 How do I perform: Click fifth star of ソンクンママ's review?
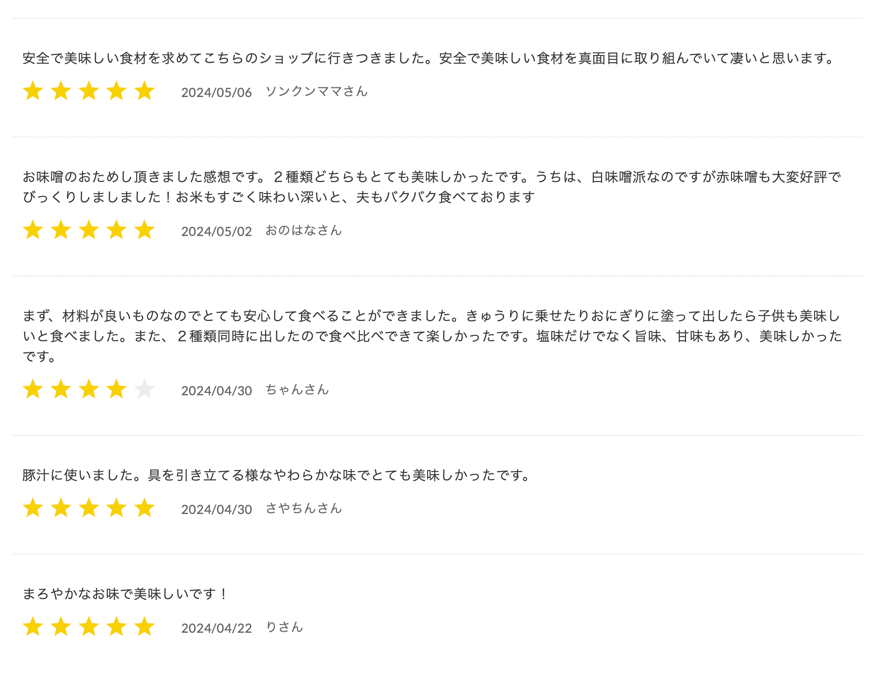pos(144,91)
